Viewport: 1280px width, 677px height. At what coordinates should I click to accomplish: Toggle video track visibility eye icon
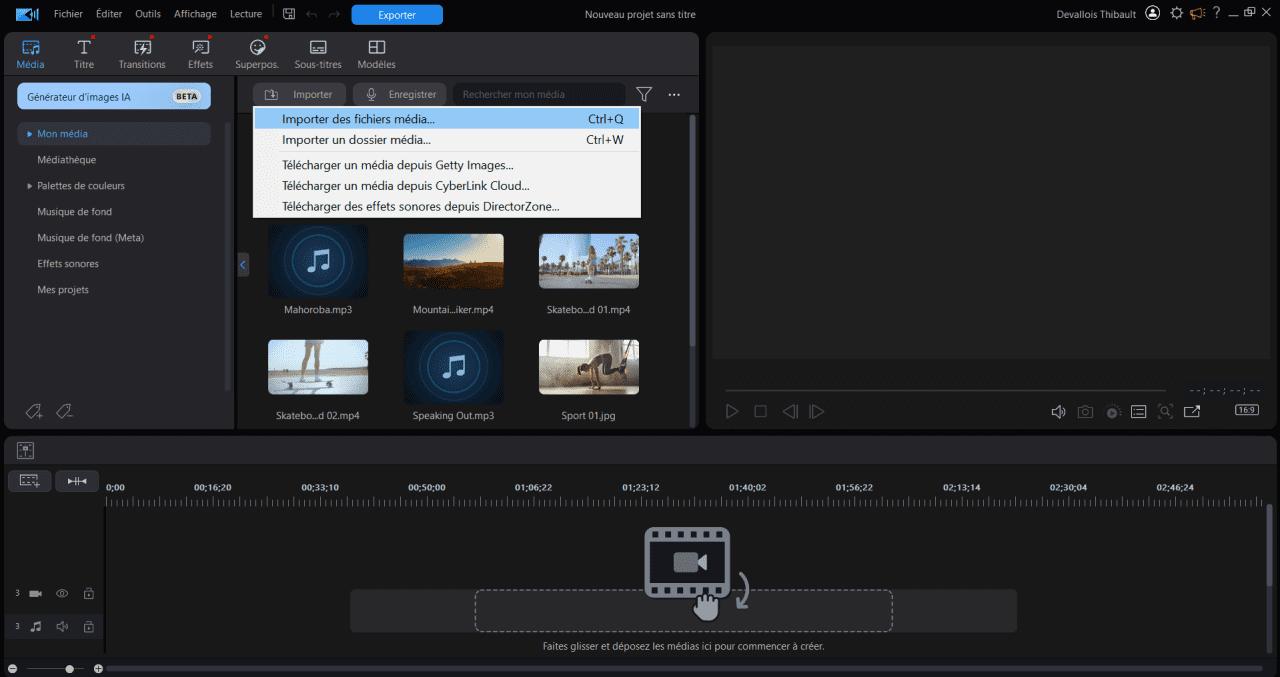point(62,594)
